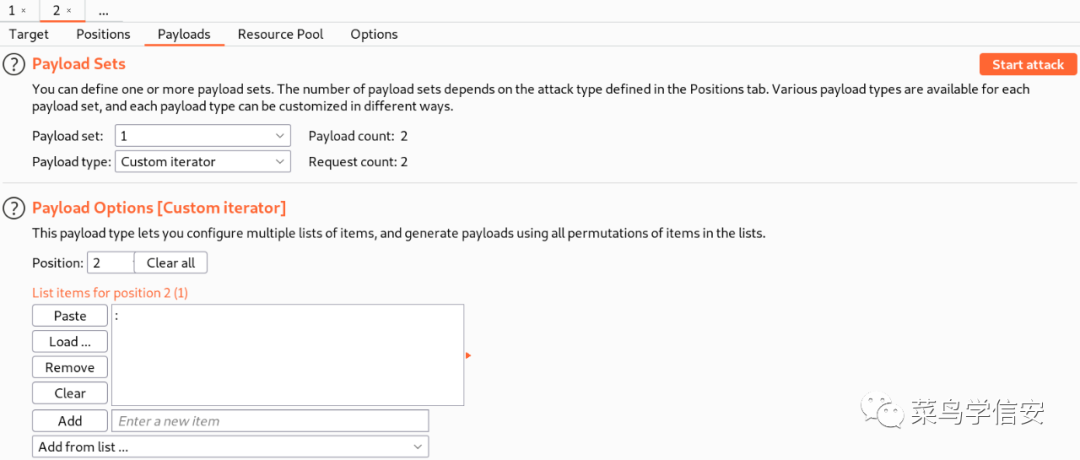The height and width of the screenshot is (460, 1080).
Task: Open the Resource Pool tab
Action: (280, 34)
